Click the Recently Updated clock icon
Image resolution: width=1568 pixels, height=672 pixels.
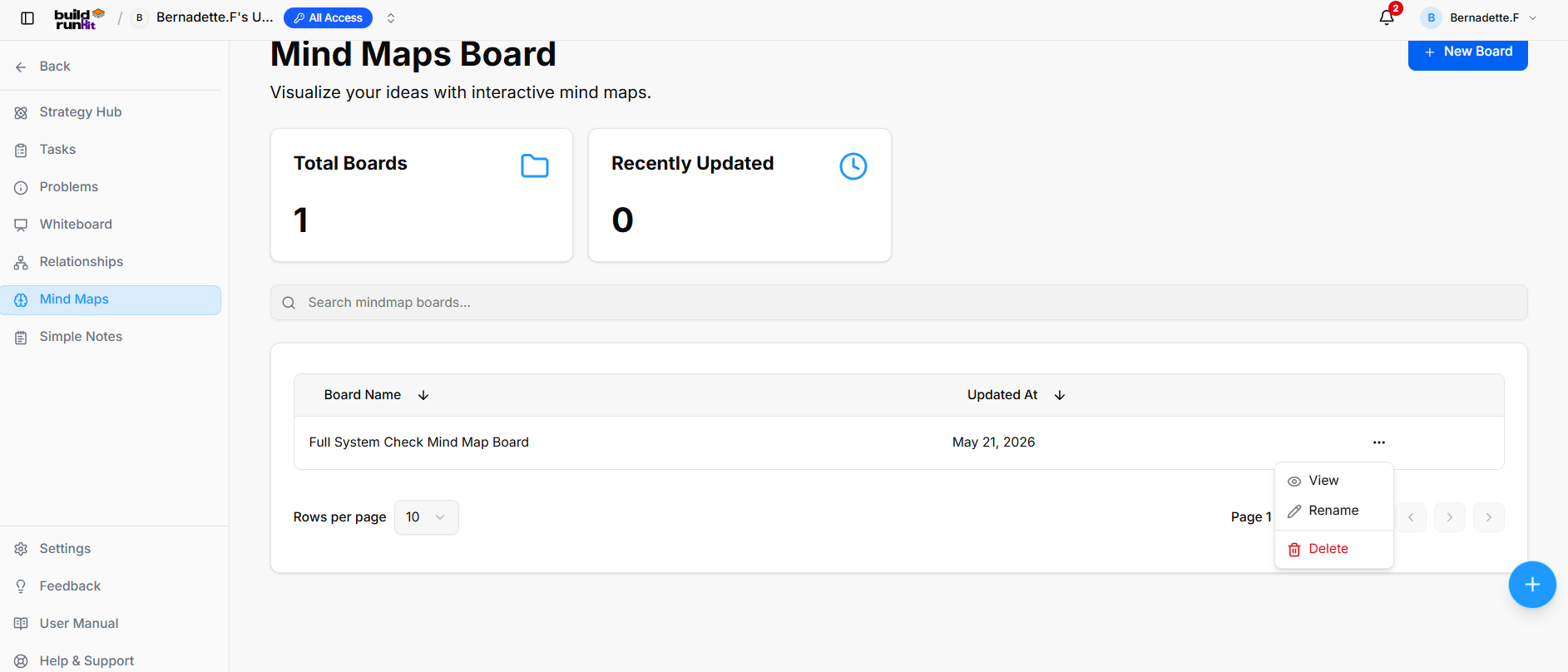click(x=853, y=166)
